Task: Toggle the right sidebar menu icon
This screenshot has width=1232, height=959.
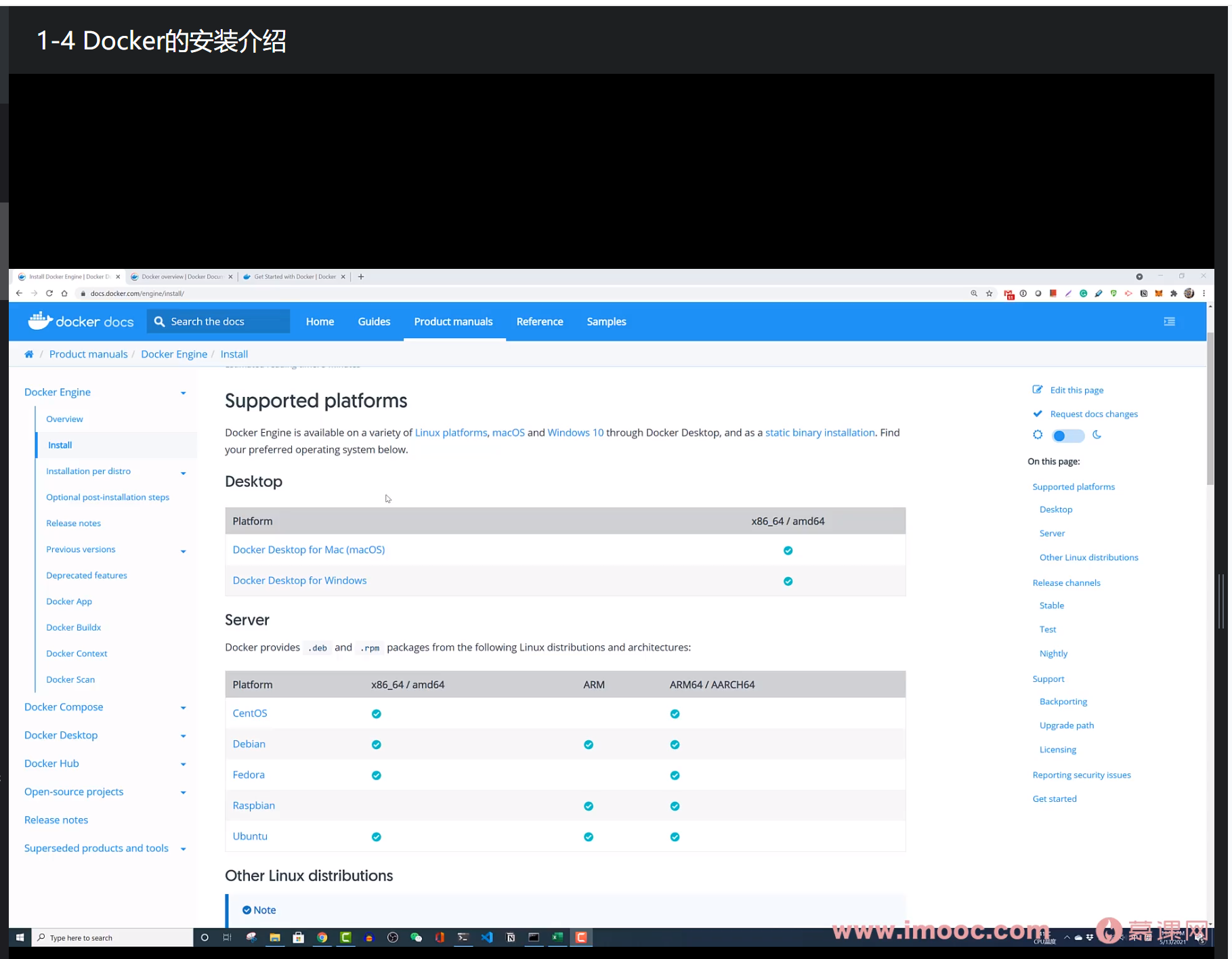Action: [x=1170, y=322]
